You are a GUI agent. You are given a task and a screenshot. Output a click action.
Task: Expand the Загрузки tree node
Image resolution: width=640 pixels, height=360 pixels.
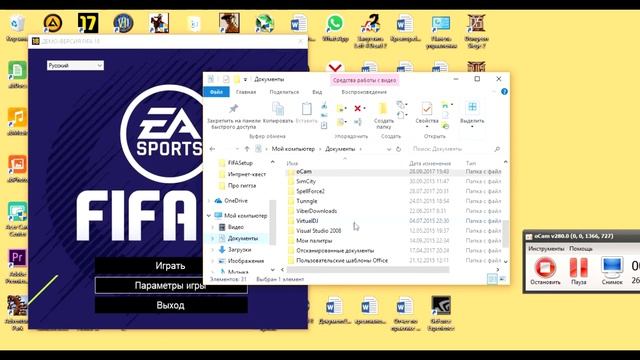pyautogui.click(x=213, y=249)
